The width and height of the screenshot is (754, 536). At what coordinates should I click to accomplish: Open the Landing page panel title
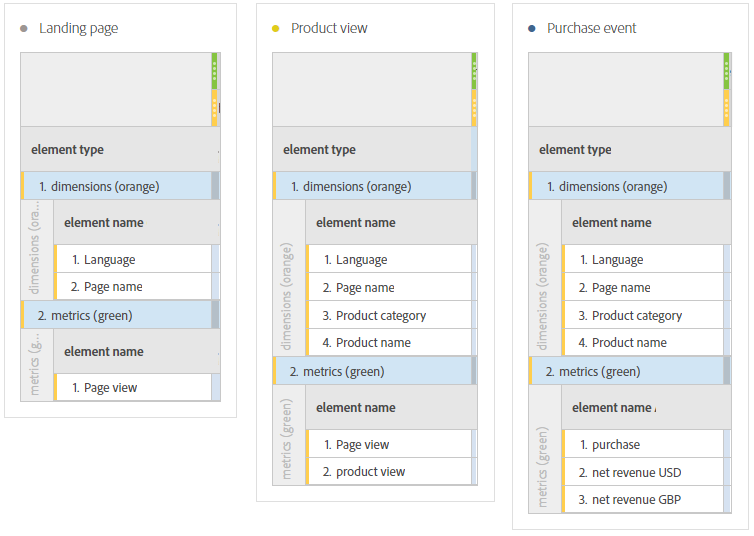[78, 29]
